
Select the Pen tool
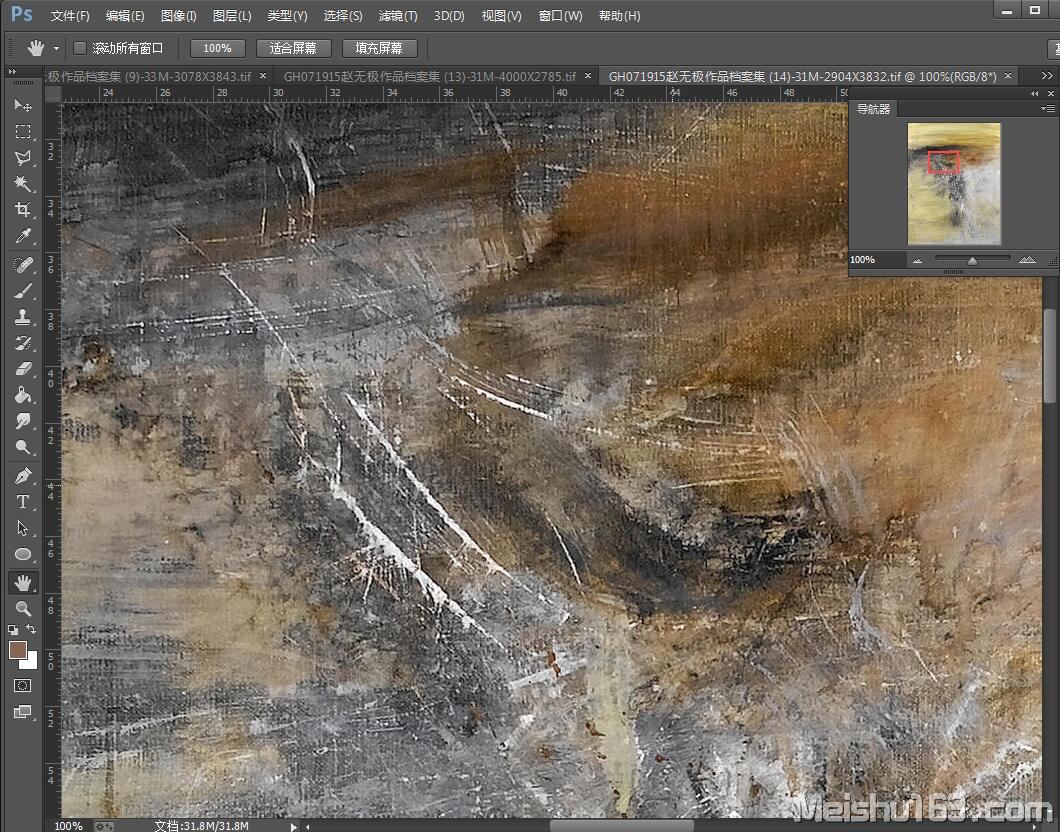point(23,476)
